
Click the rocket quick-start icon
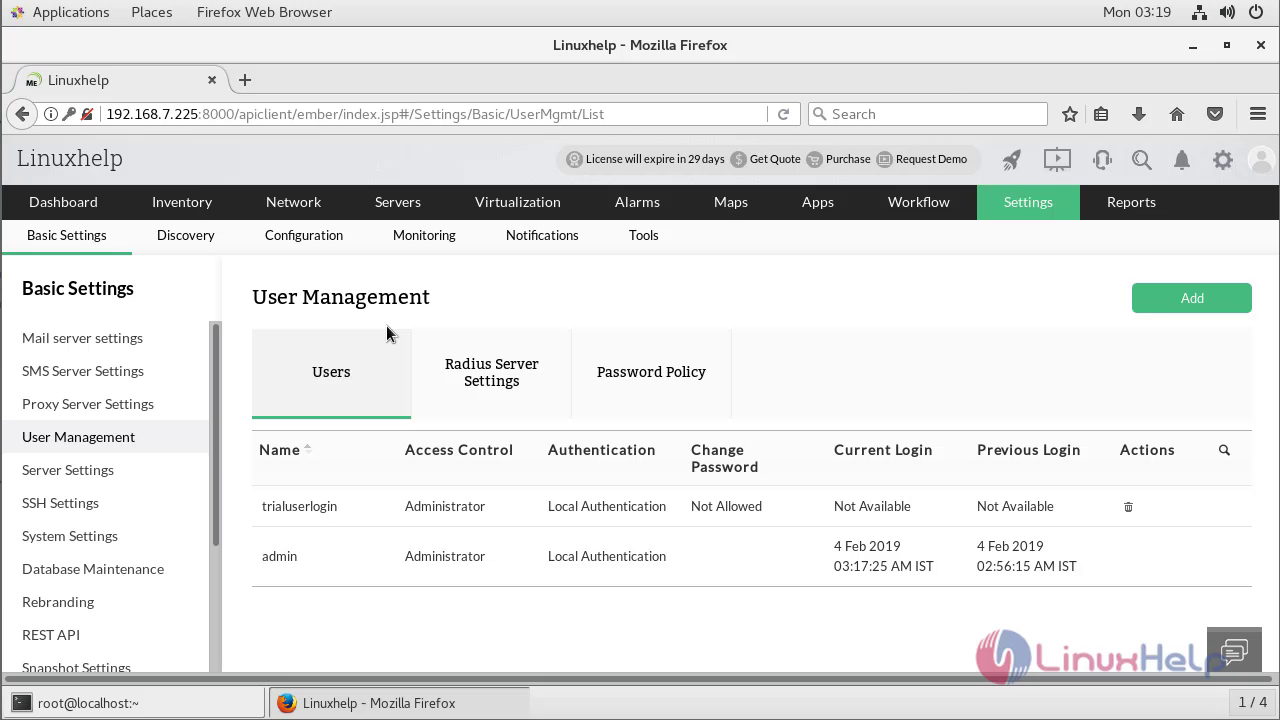click(1012, 159)
